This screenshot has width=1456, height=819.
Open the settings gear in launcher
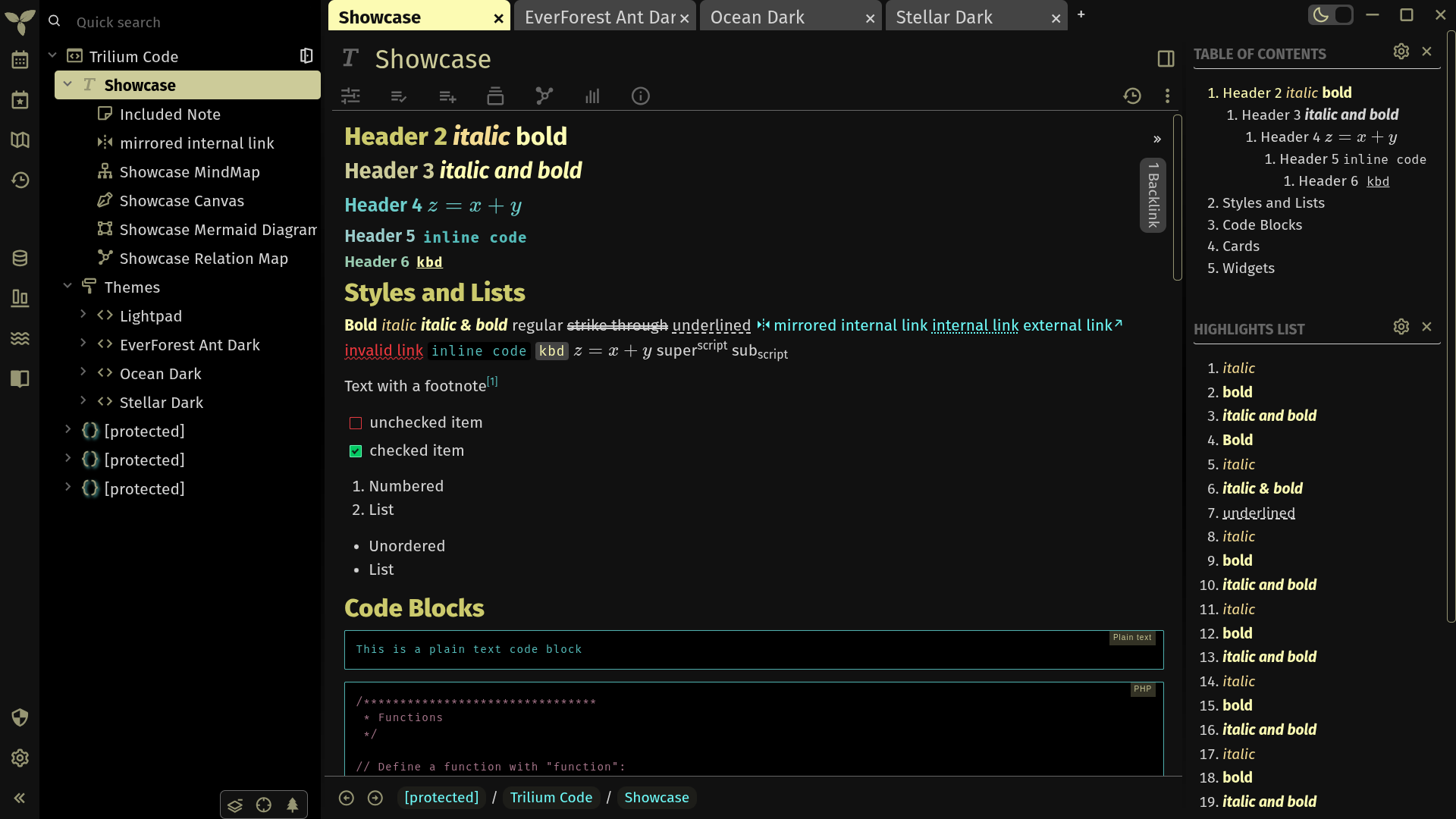pyautogui.click(x=20, y=758)
